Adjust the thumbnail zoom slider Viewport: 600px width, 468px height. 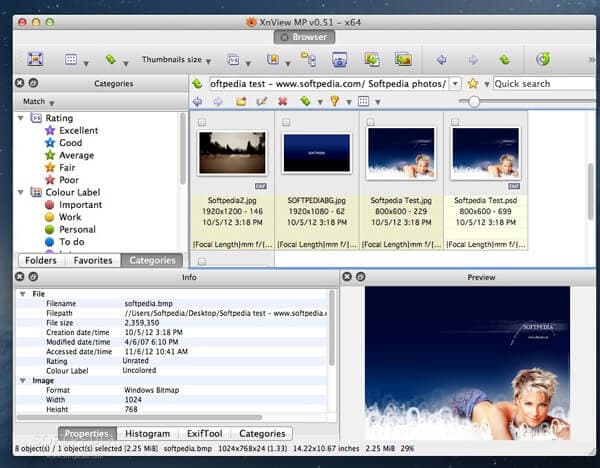tap(473, 101)
